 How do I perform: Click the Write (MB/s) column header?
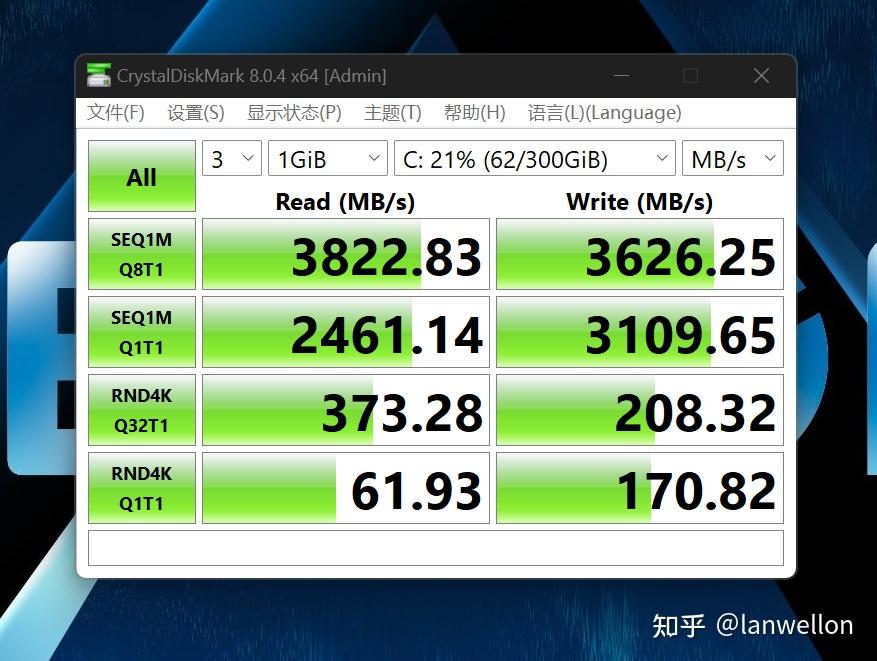[x=639, y=202]
